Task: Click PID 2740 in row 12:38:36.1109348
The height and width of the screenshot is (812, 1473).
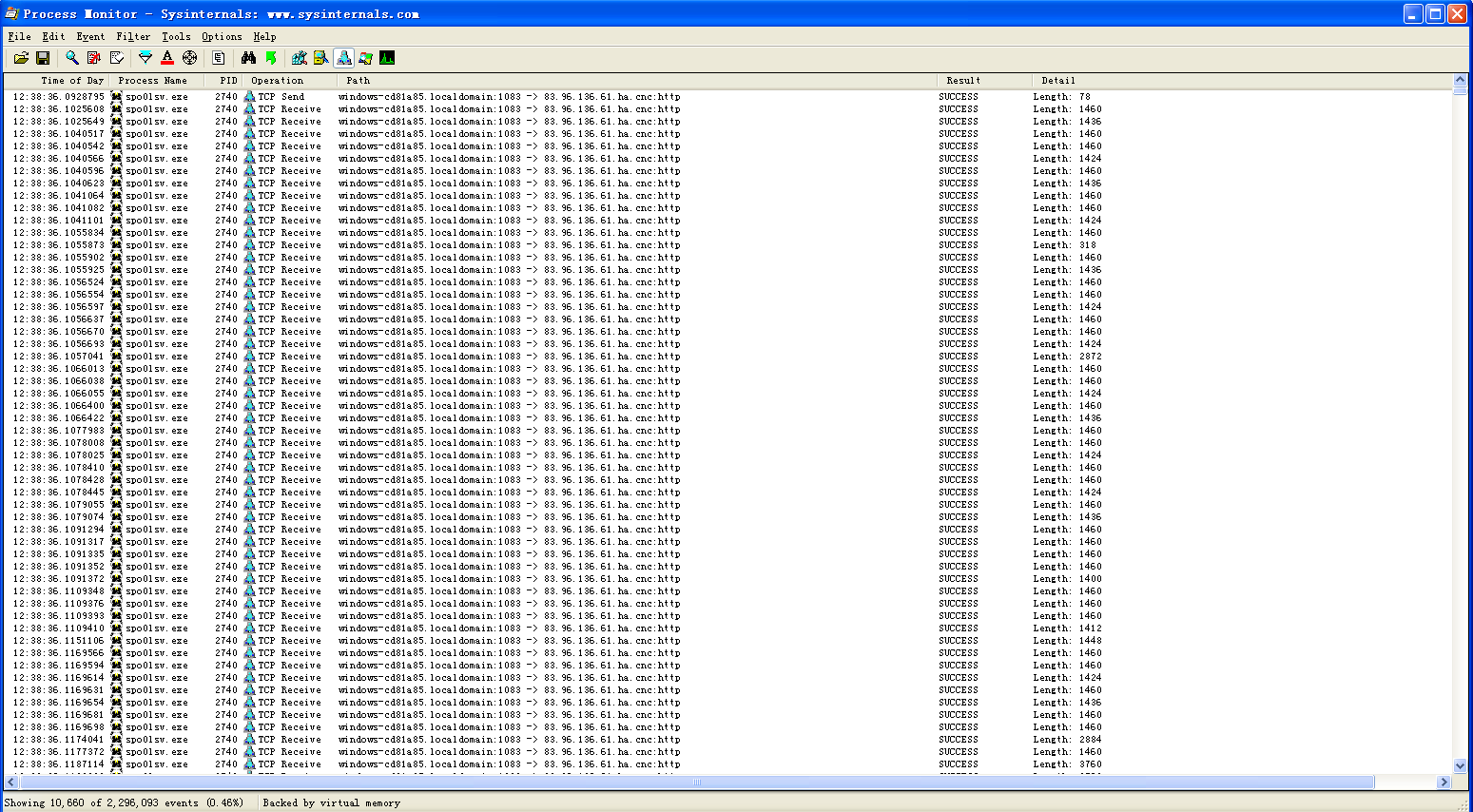Action: pyautogui.click(x=226, y=591)
